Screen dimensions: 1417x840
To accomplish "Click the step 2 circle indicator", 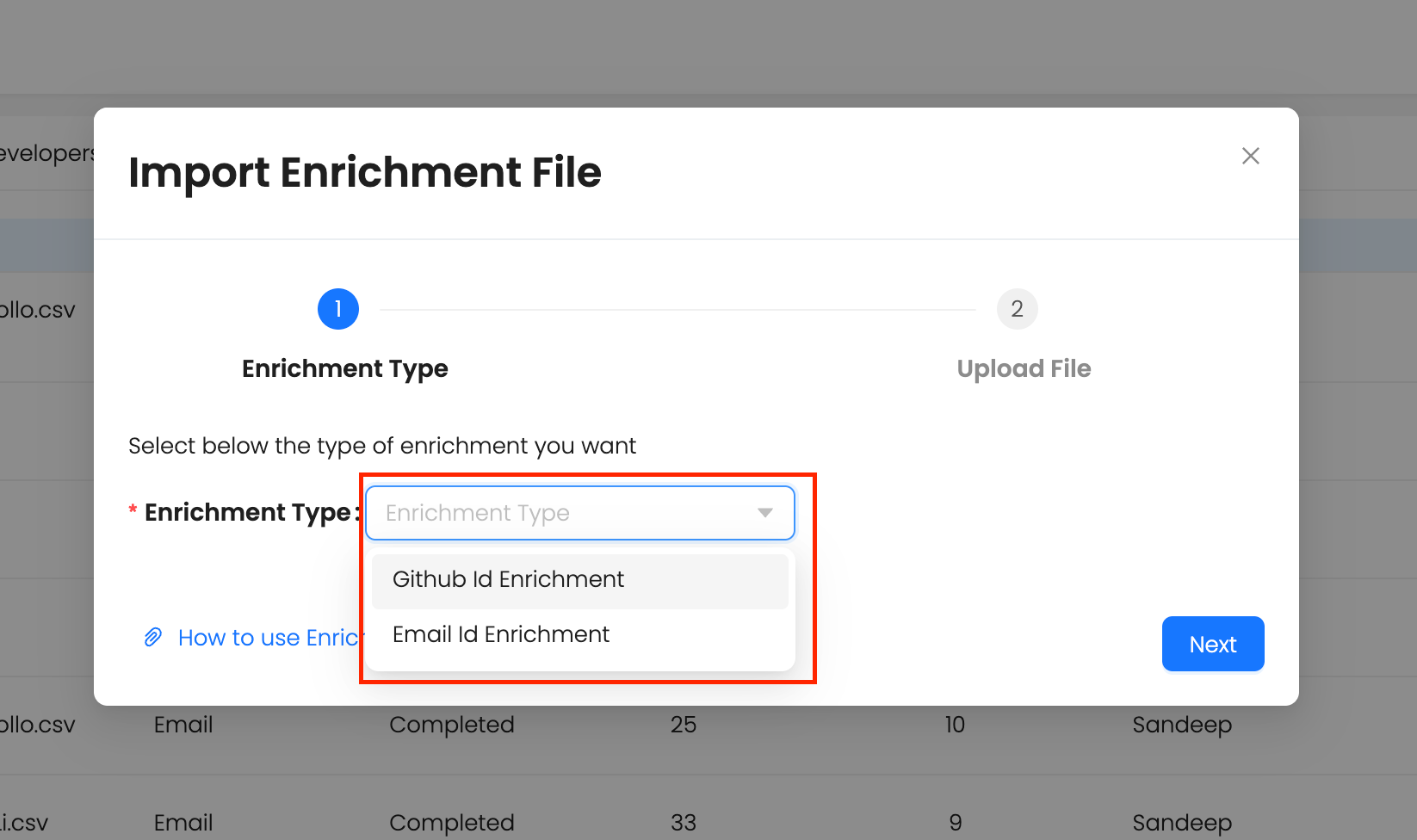I will (x=1017, y=309).
